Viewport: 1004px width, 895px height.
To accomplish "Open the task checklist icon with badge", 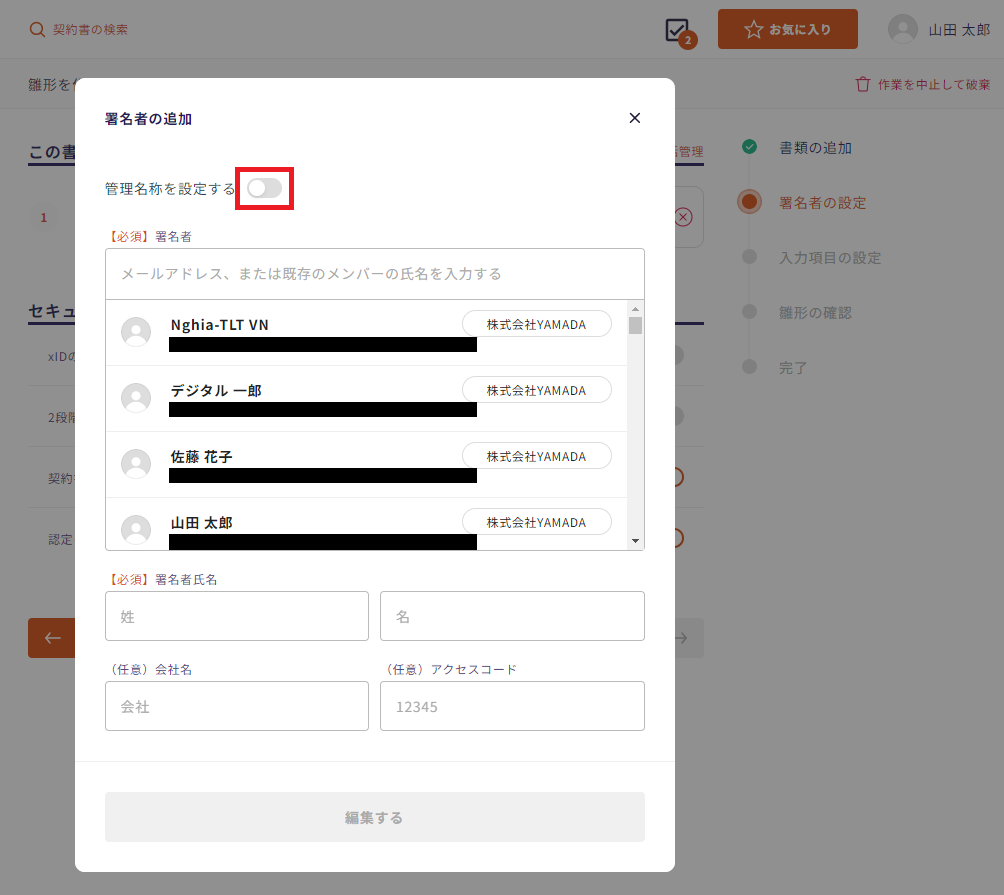I will point(678,30).
